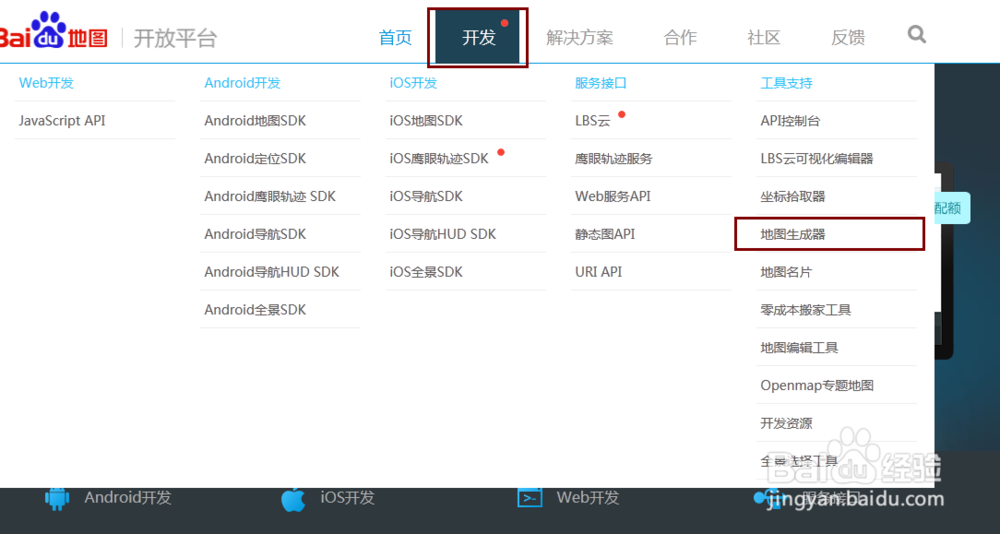The image size is (1000, 534).
Task: Open the 开发 nav menu
Action: point(478,38)
